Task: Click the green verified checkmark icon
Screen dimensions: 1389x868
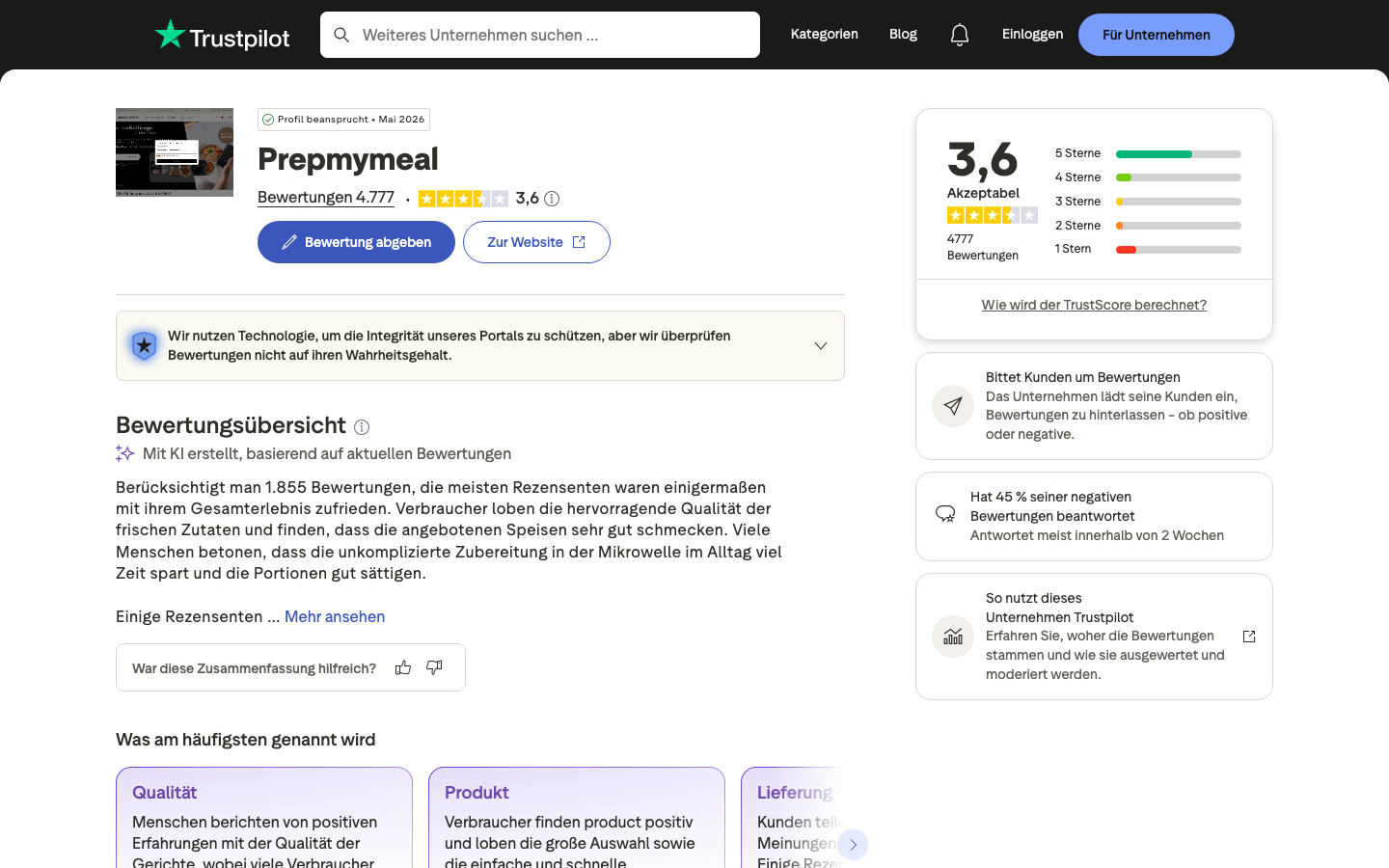Action: (268, 120)
